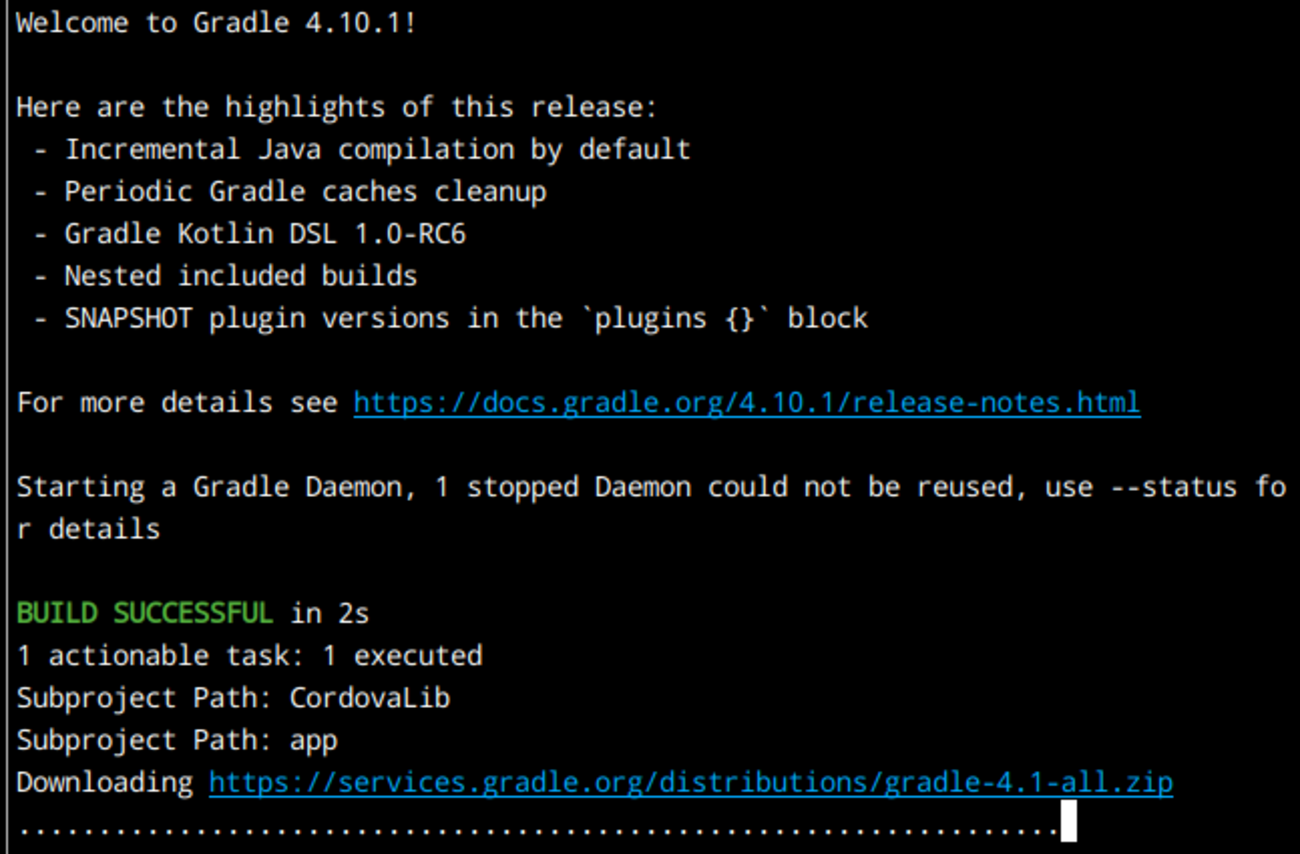1300x854 pixels.
Task: Click the "For more details see" text
Action: pyautogui.click(x=177, y=403)
